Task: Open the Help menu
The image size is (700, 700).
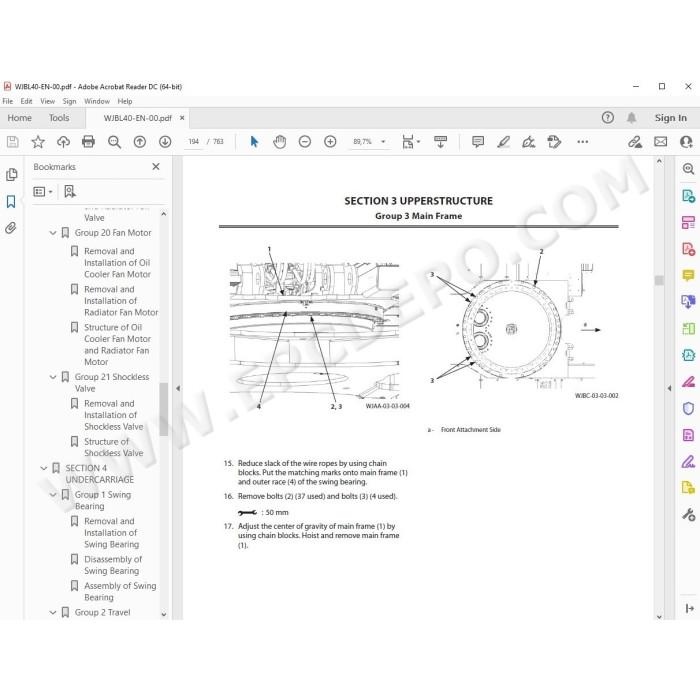Action: coord(125,101)
